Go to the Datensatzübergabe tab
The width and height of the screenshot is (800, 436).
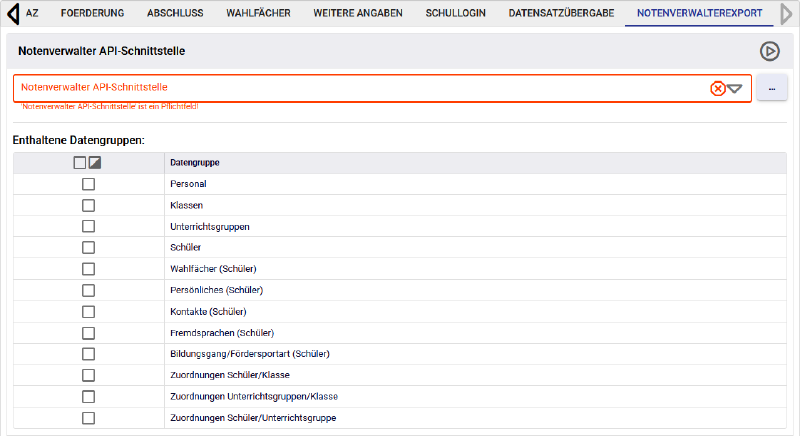[560, 13]
